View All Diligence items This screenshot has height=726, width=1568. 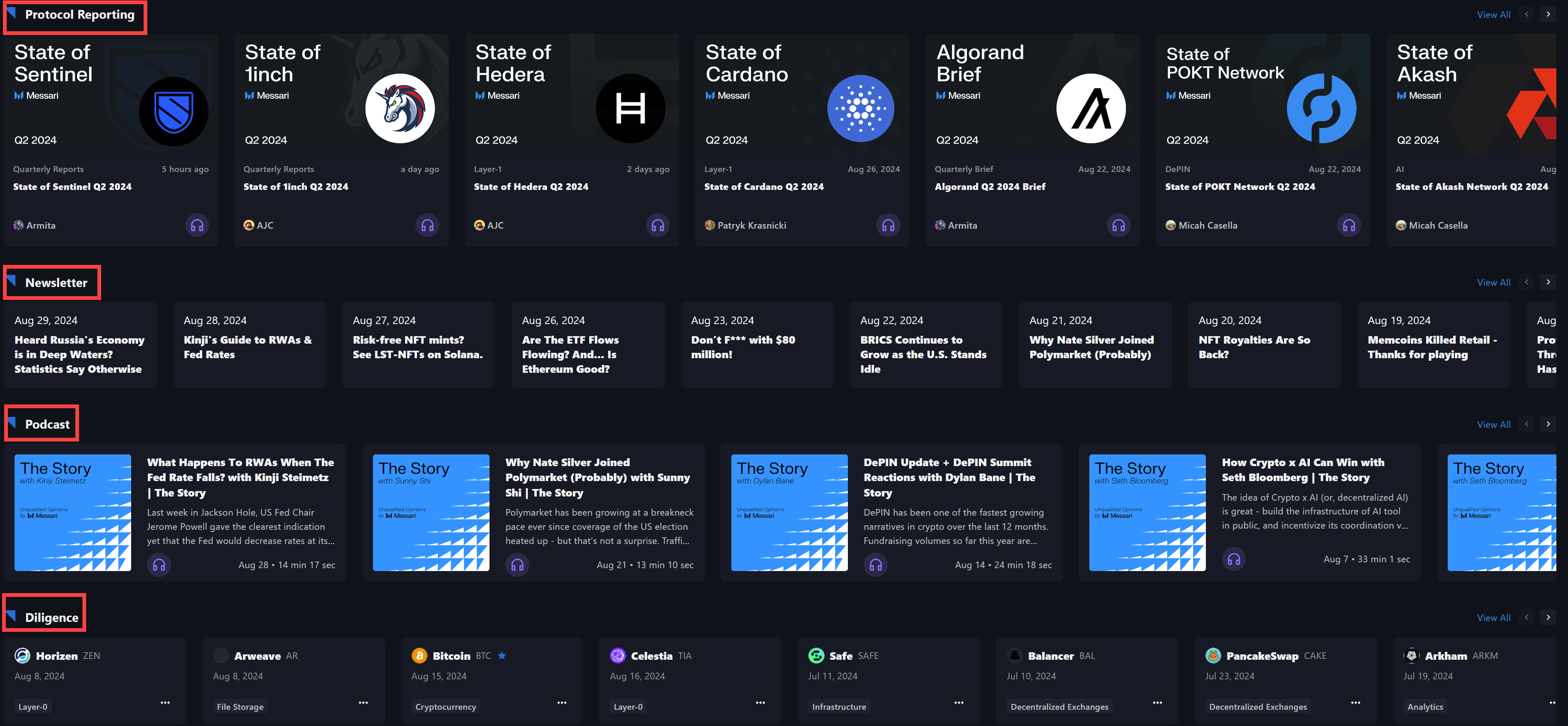coord(1493,618)
